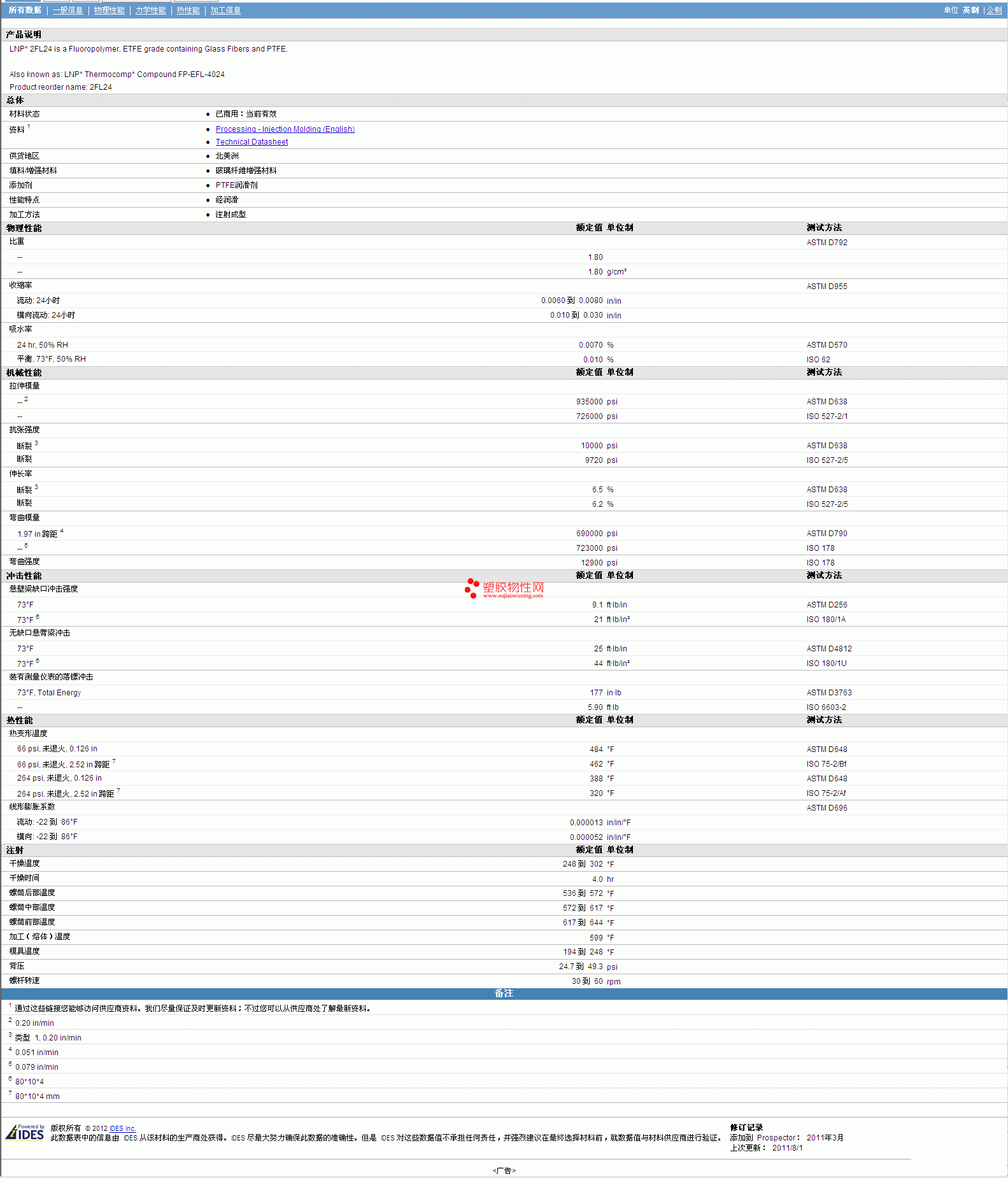Viewport: 1008px width, 1178px height.
Task: Click the 悬壁梁缺口冲击强度 row label
Action: point(43,589)
